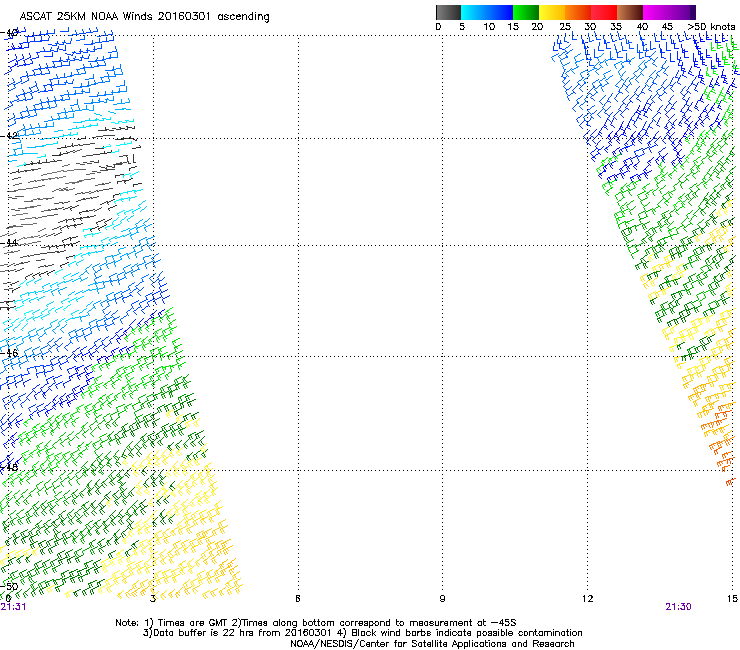Click the red 30-35 knots legend segment
The width and height of the screenshot is (740, 650).
(x=604, y=12)
